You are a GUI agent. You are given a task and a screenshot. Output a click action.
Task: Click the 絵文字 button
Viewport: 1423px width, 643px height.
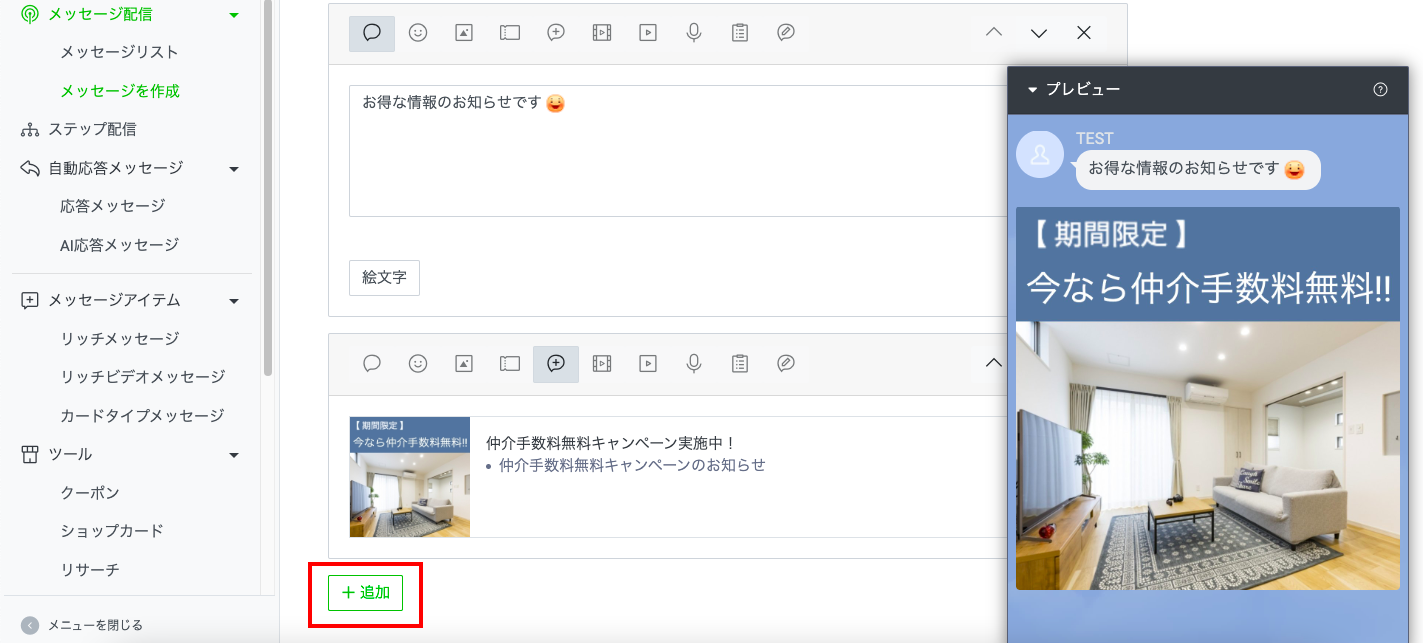(x=384, y=278)
